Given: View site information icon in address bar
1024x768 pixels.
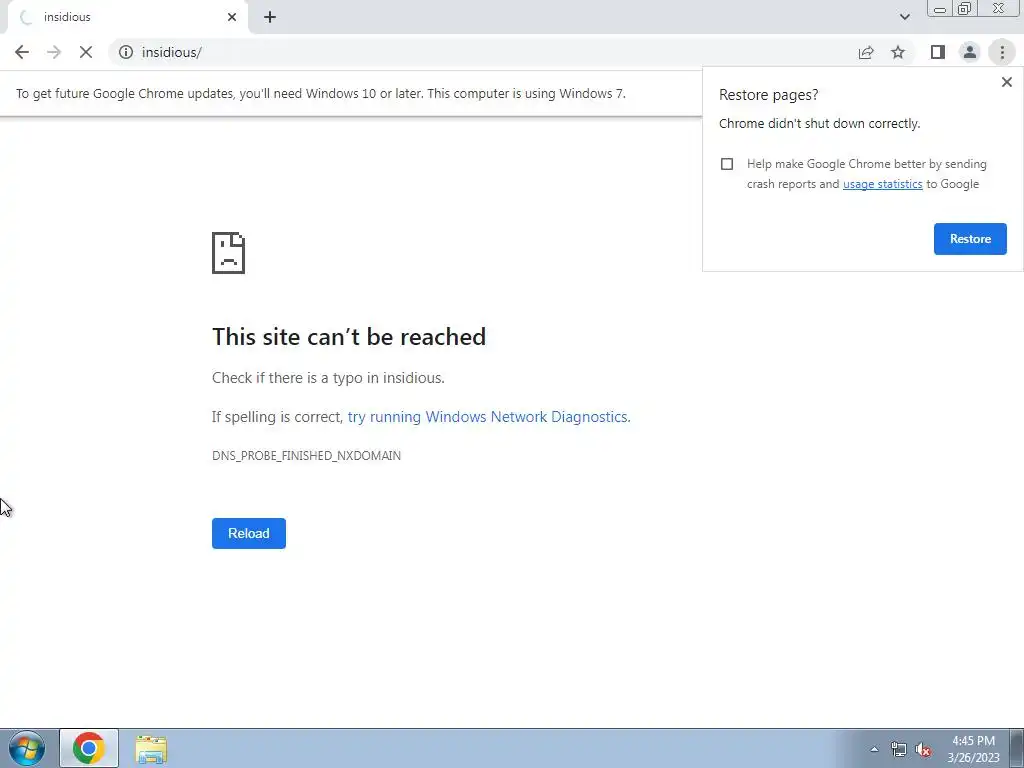Looking at the screenshot, I should click(126, 52).
